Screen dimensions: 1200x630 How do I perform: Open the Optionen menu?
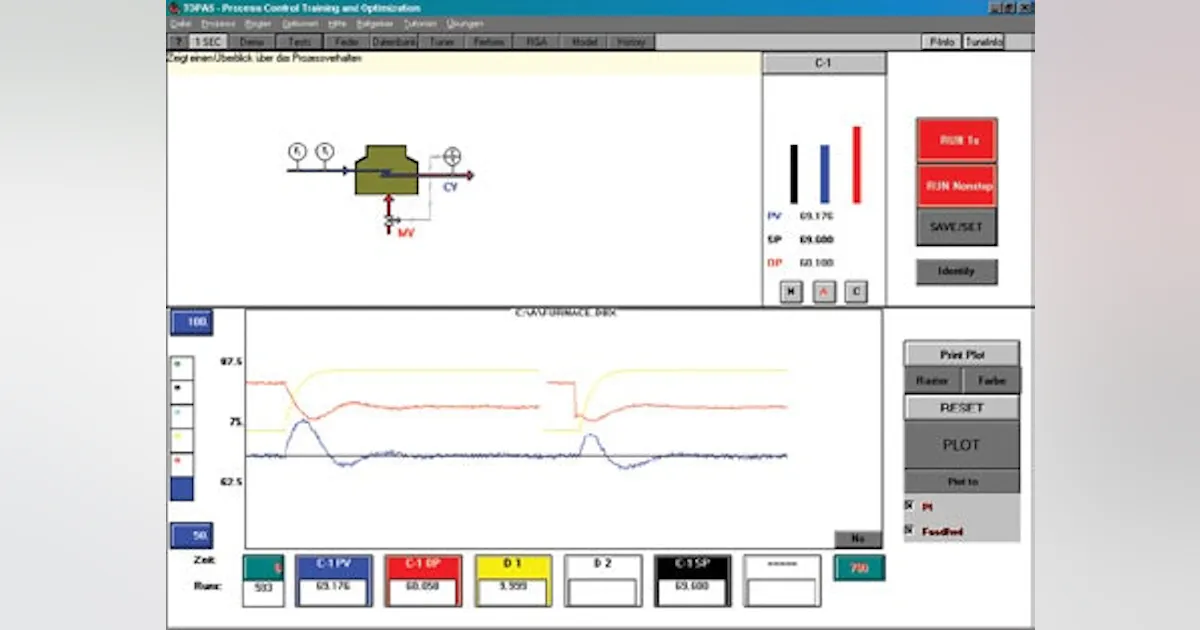point(301,23)
